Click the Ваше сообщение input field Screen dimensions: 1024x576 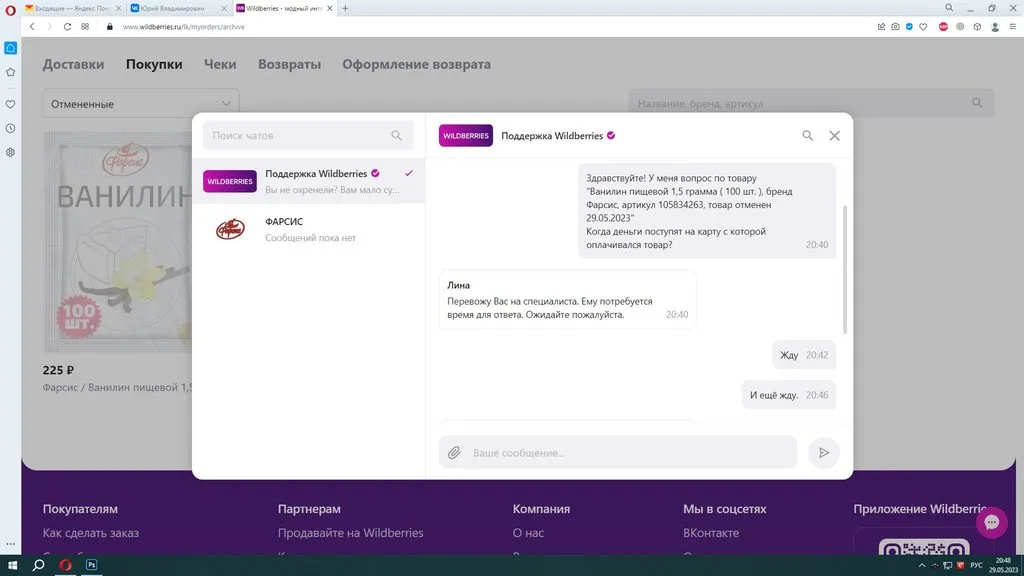coord(618,452)
